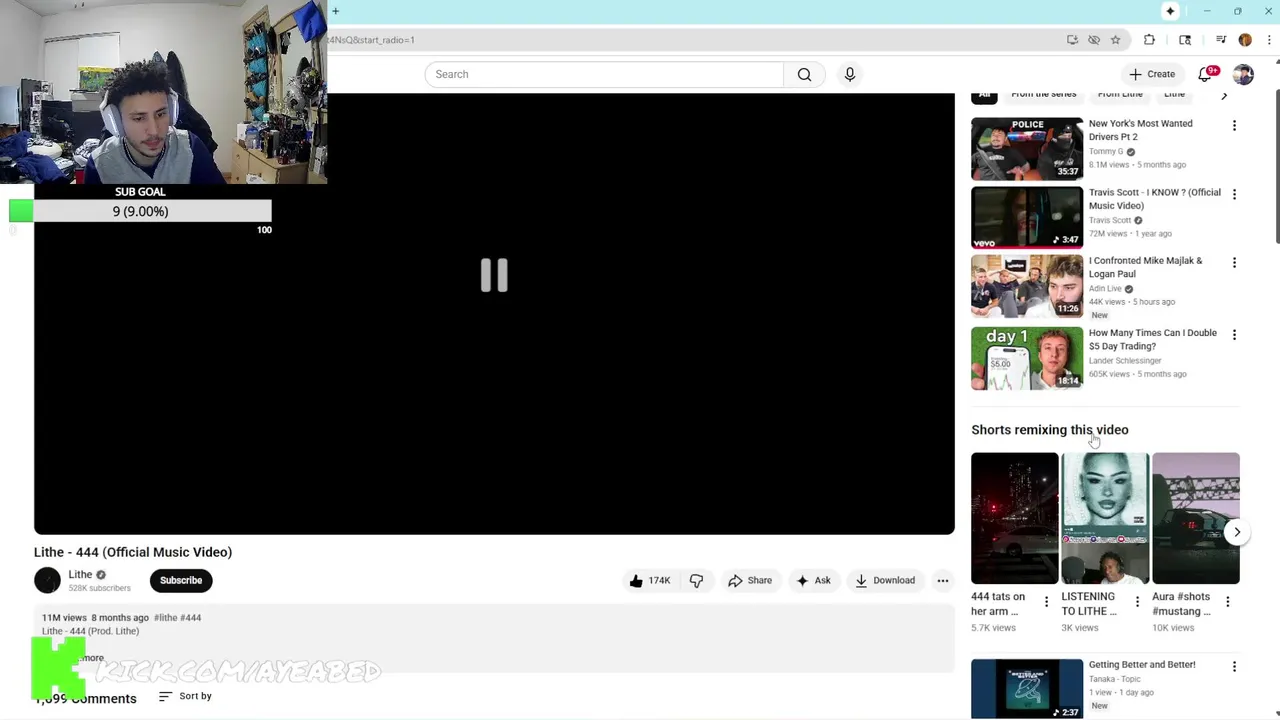Open New York's Most Wanted Drivers thumbnail
This screenshot has height=720, width=1280.
click(1027, 148)
